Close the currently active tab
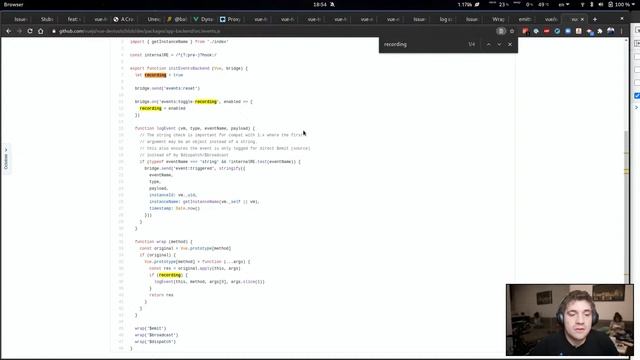Image resolution: width=640 pixels, height=360 pixels. tap(582, 19)
